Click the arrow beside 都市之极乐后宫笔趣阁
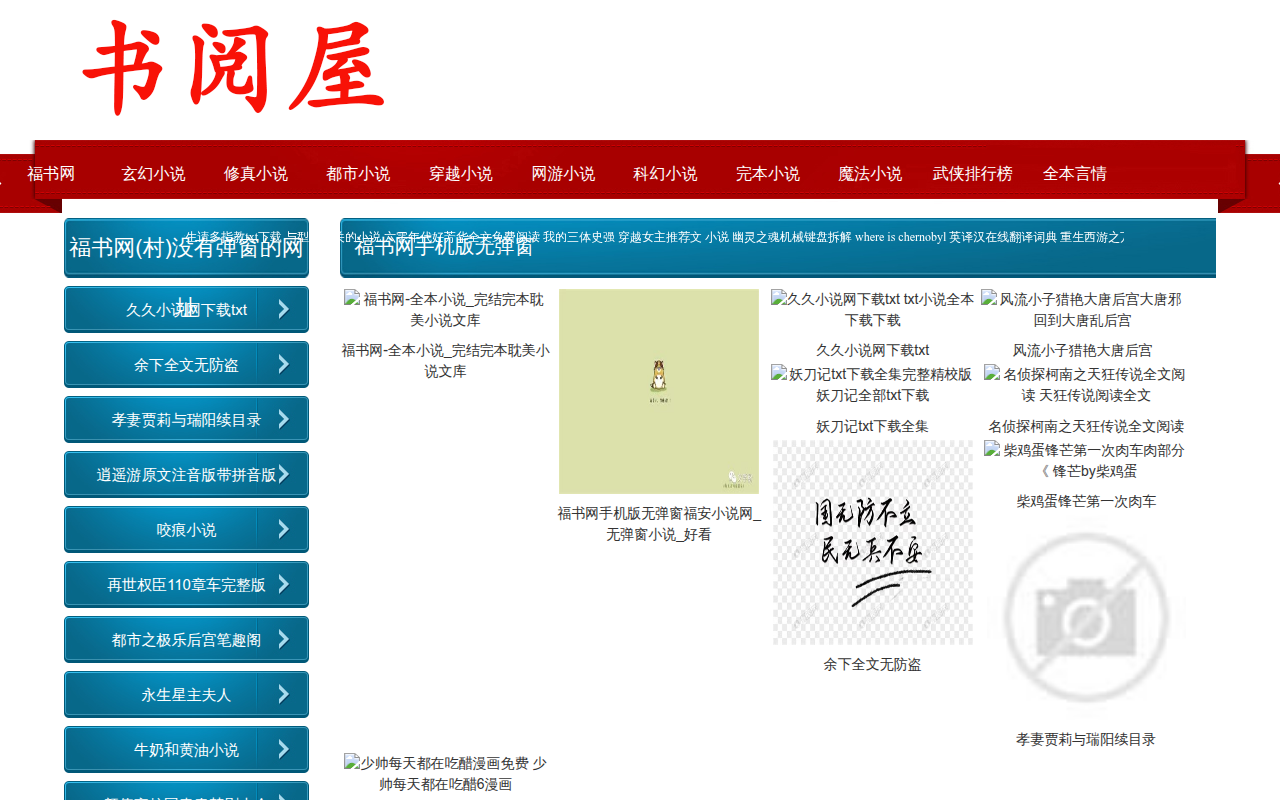The image size is (1280, 800). coord(283,639)
